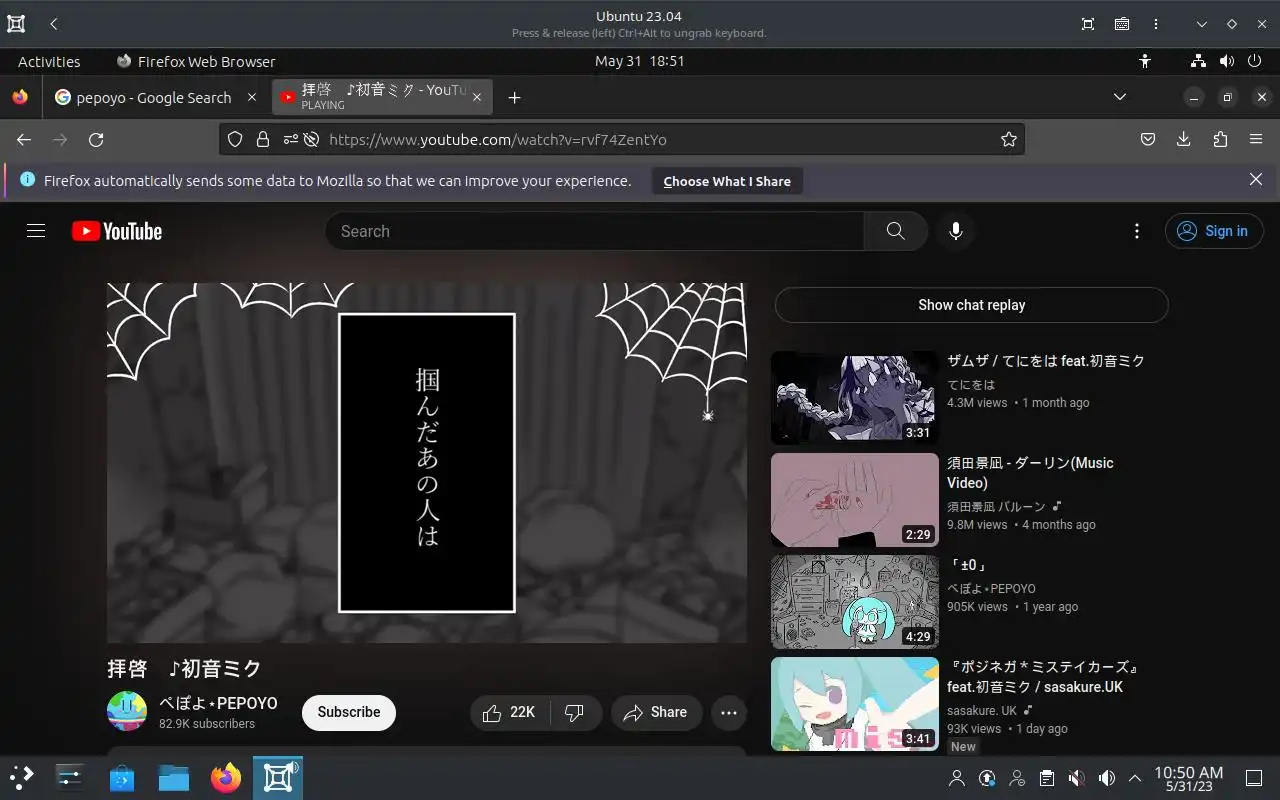Bookmark this page with the star icon
The height and width of the screenshot is (800, 1280).
coord(1009,140)
